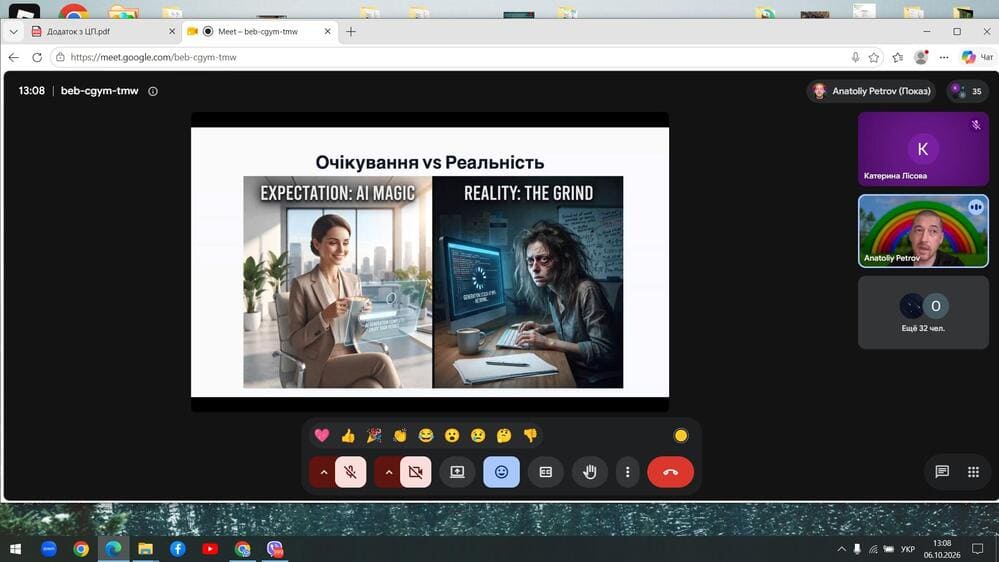
Task: Raise hand in the meeting
Action: click(590, 472)
